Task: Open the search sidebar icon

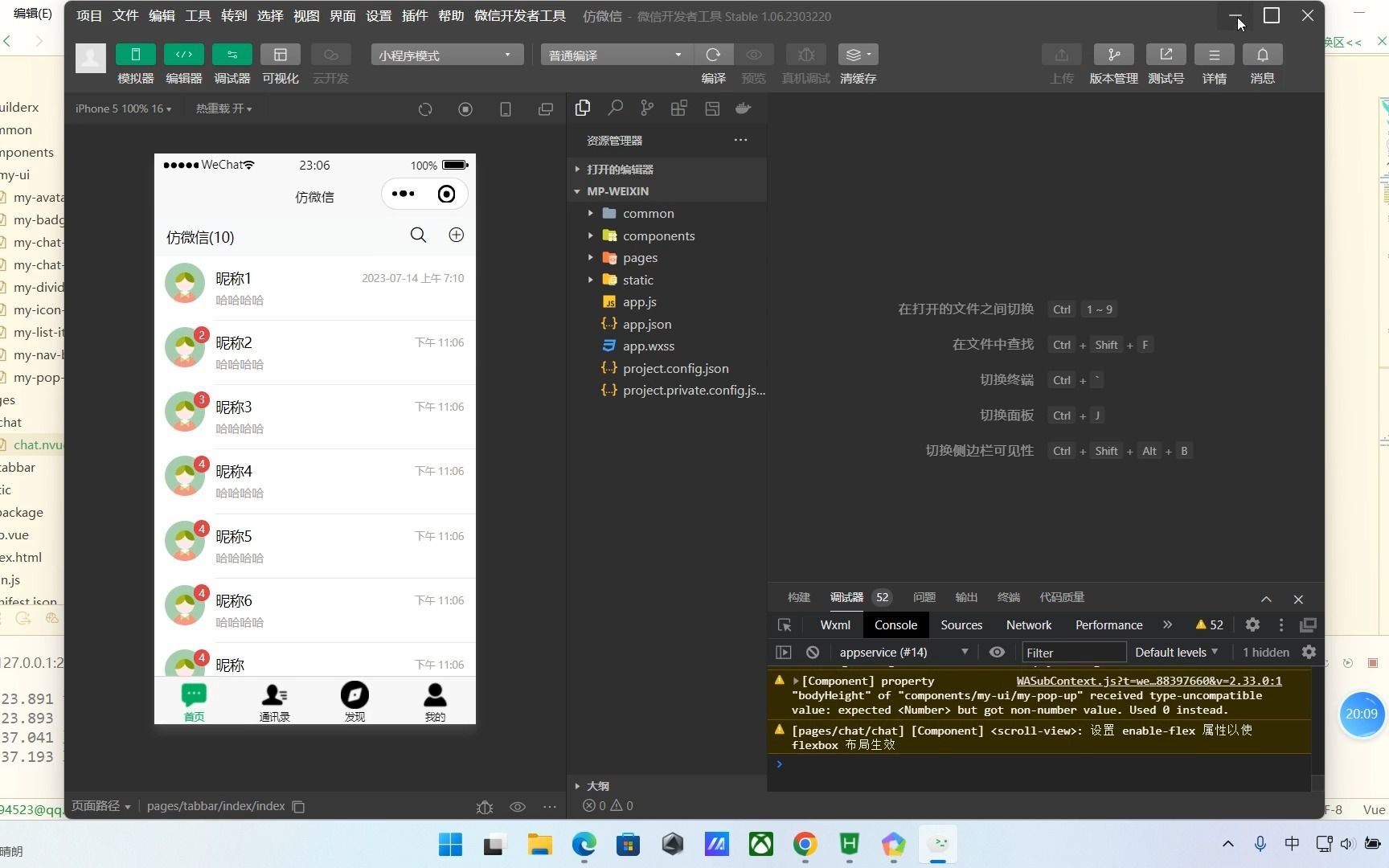Action: 615,108
